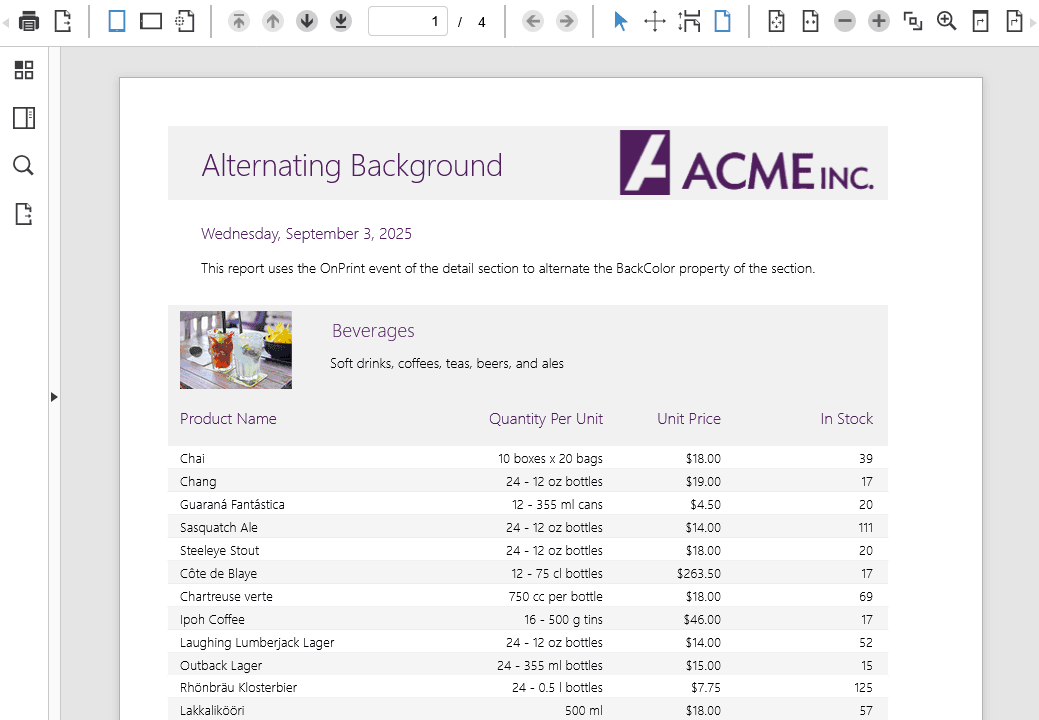Click the Steeleye Stout product name
Viewport: 1039px width, 720px height.
pyautogui.click(x=219, y=550)
